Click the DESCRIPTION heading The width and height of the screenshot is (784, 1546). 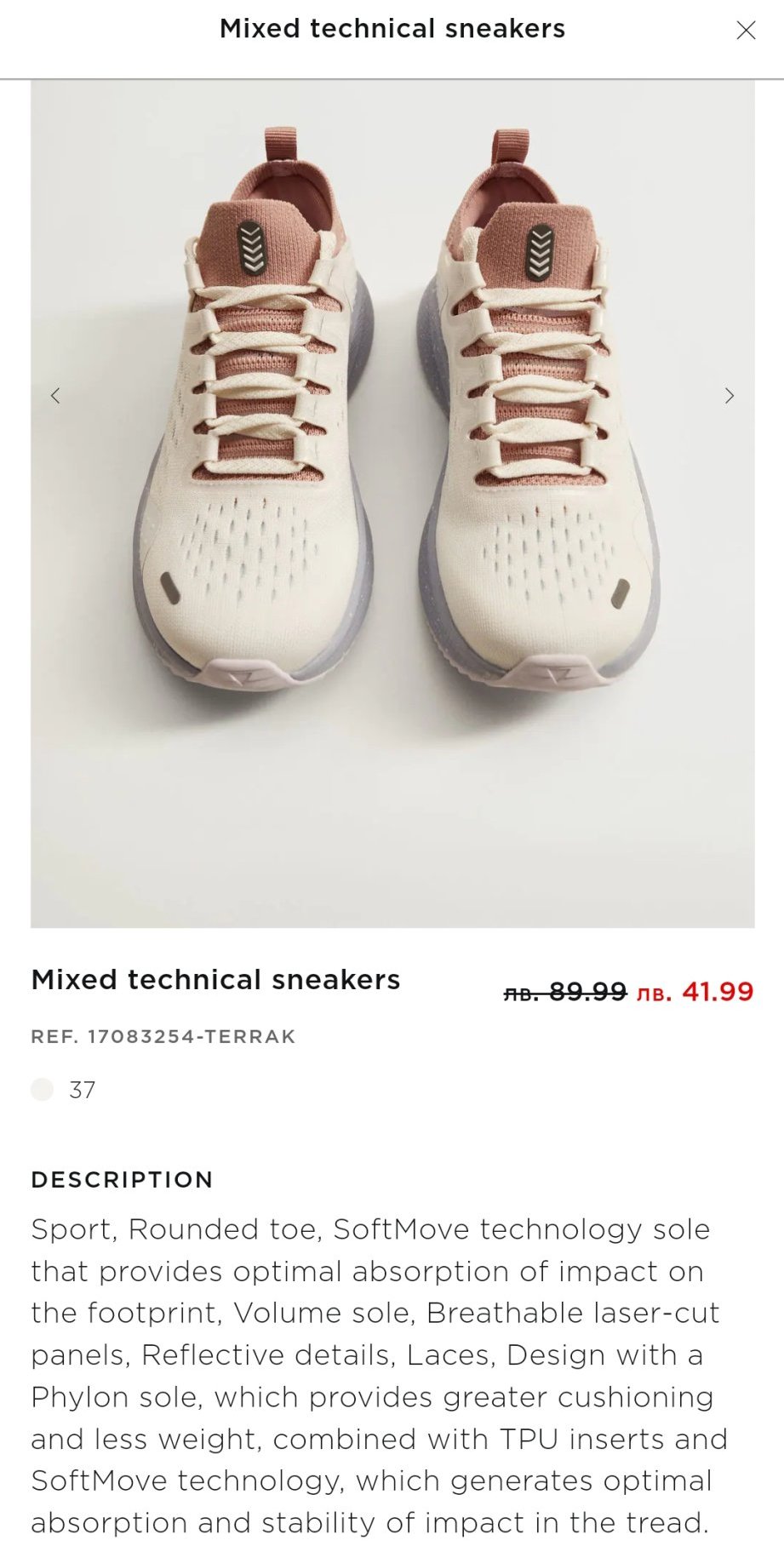point(122,1180)
